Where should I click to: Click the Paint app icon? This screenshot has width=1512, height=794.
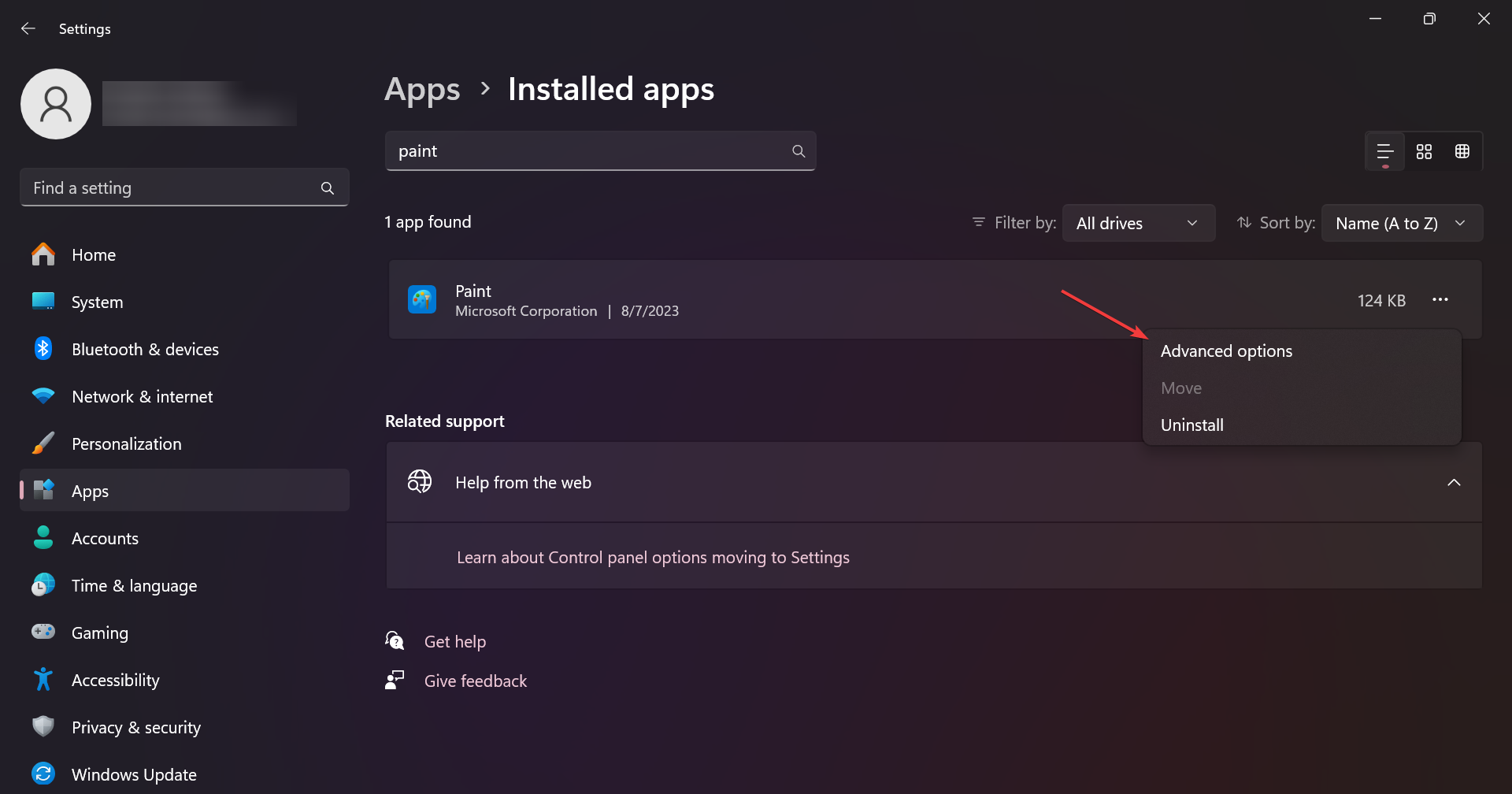(x=422, y=300)
